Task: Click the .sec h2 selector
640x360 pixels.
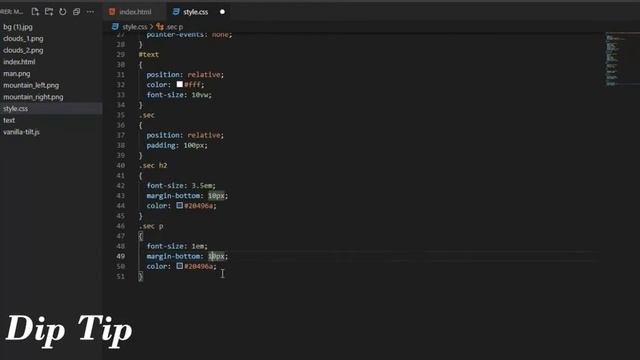Action: (153, 165)
